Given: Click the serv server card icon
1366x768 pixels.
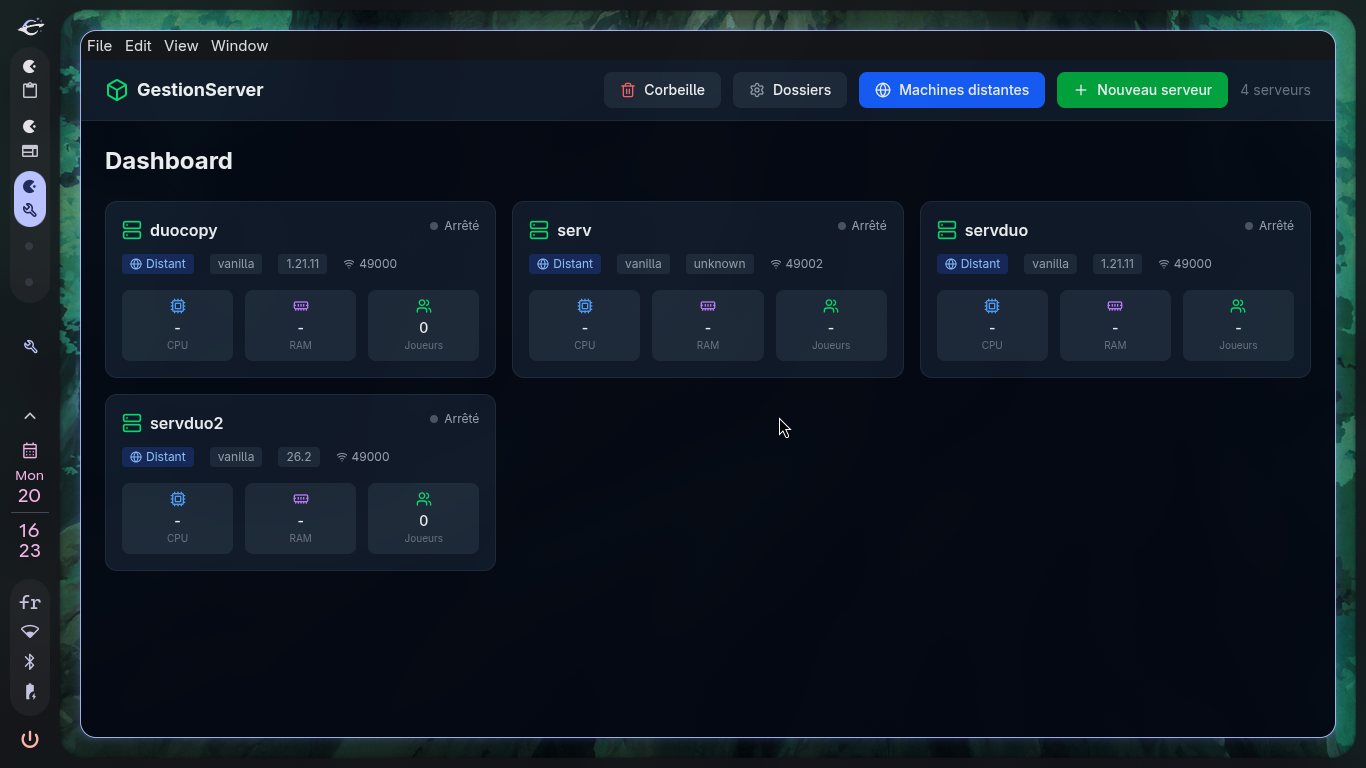Looking at the screenshot, I should (539, 230).
